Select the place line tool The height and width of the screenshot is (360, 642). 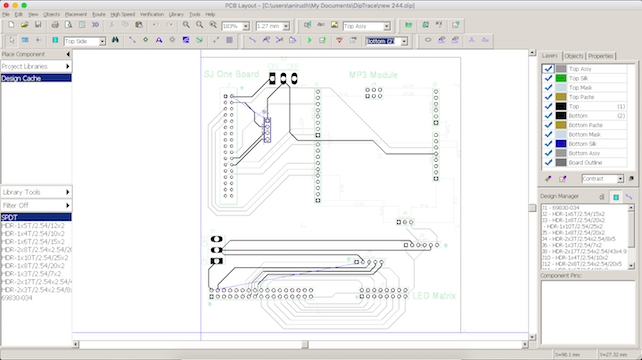[132, 40]
